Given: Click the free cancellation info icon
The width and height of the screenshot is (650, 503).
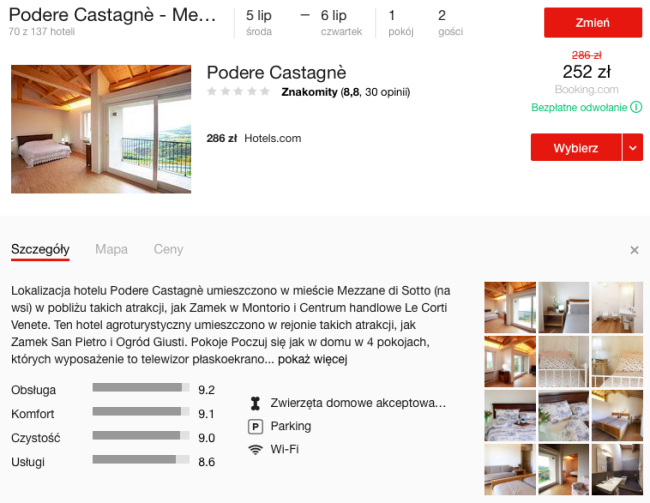Looking at the screenshot, I should [636, 107].
